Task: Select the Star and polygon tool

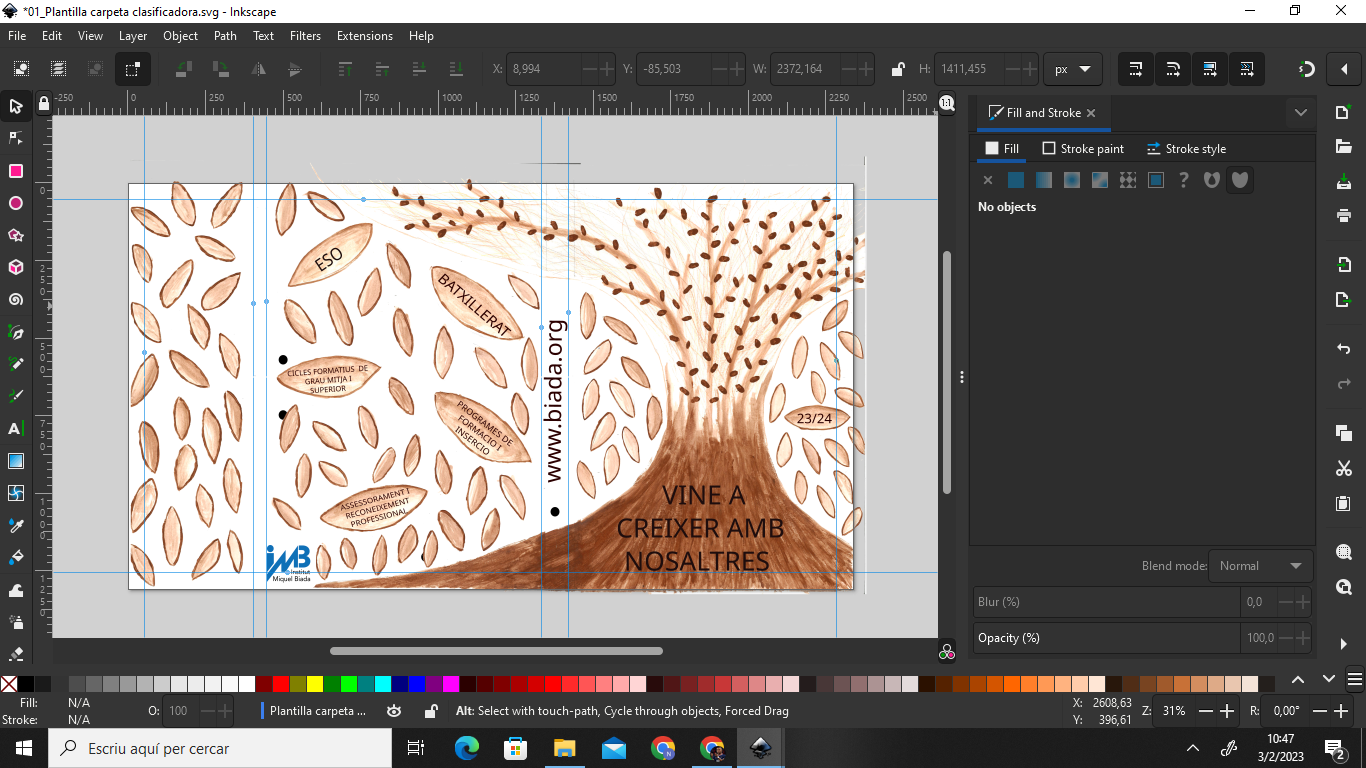Action: [16, 236]
